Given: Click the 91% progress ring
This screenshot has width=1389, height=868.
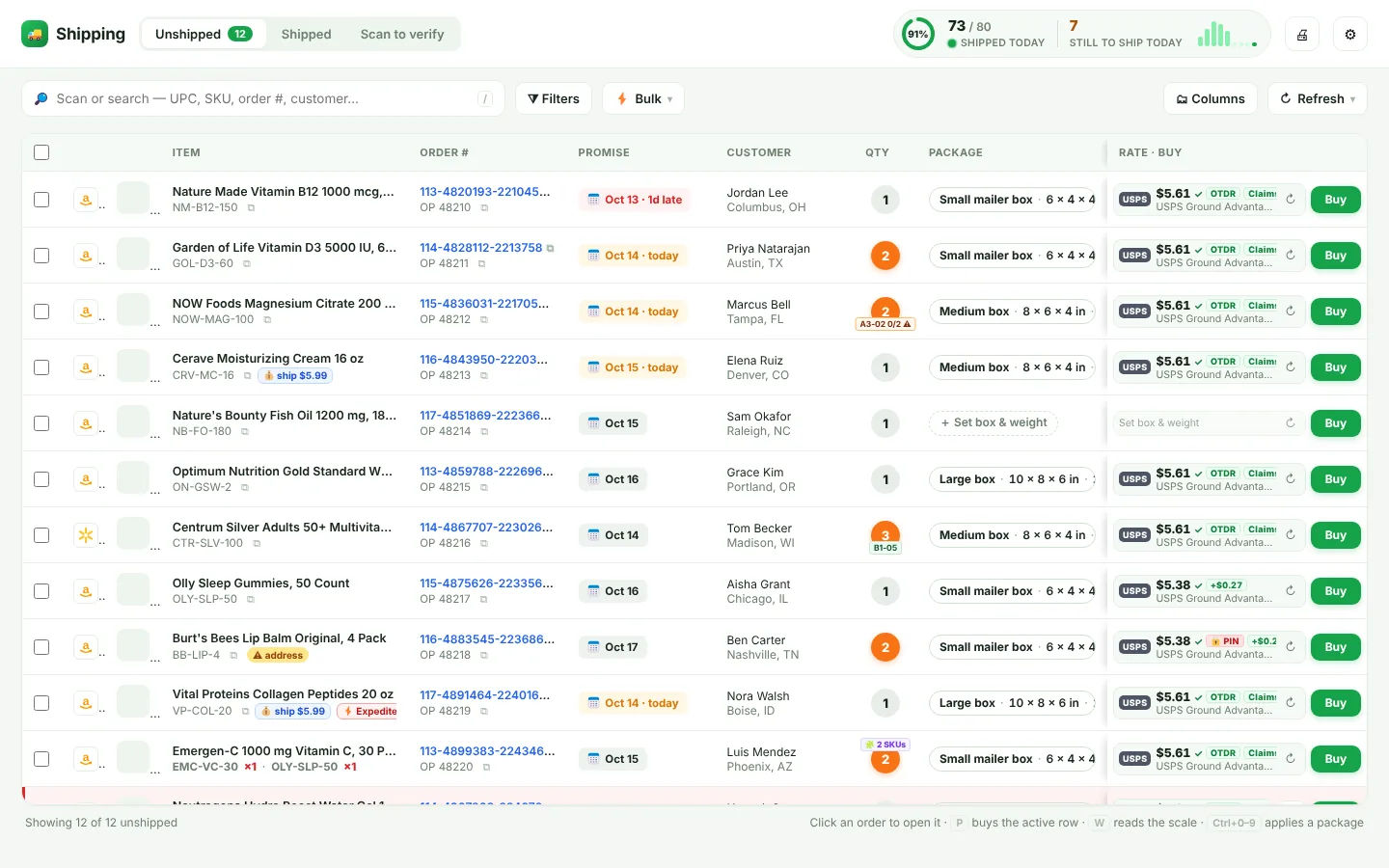Looking at the screenshot, I should pos(918,35).
